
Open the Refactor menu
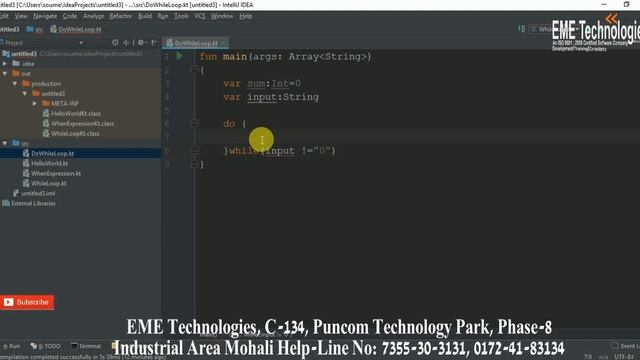click(x=120, y=16)
